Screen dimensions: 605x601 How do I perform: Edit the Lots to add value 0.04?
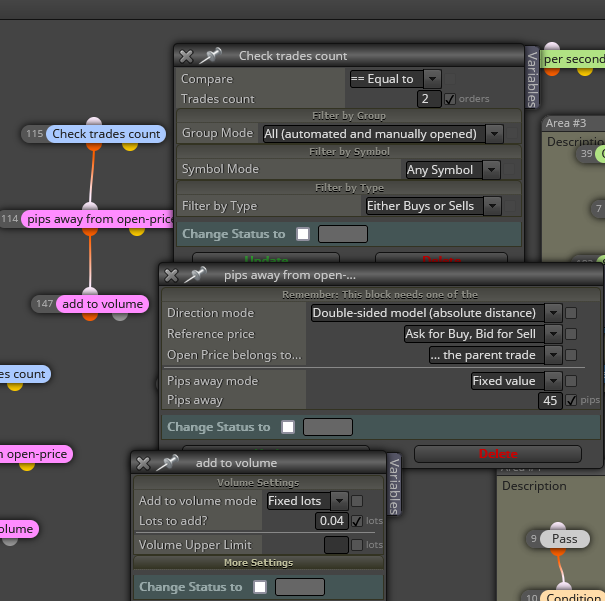pos(332,521)
